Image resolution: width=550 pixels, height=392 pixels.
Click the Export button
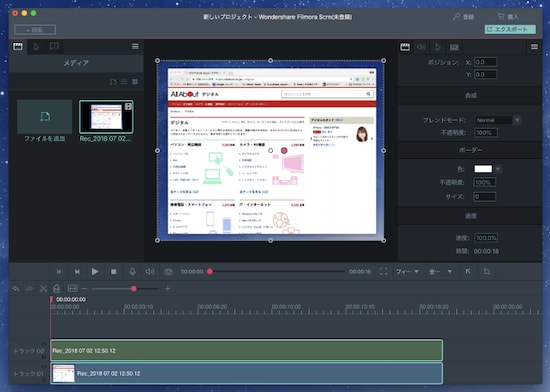(x=510, y=29)
